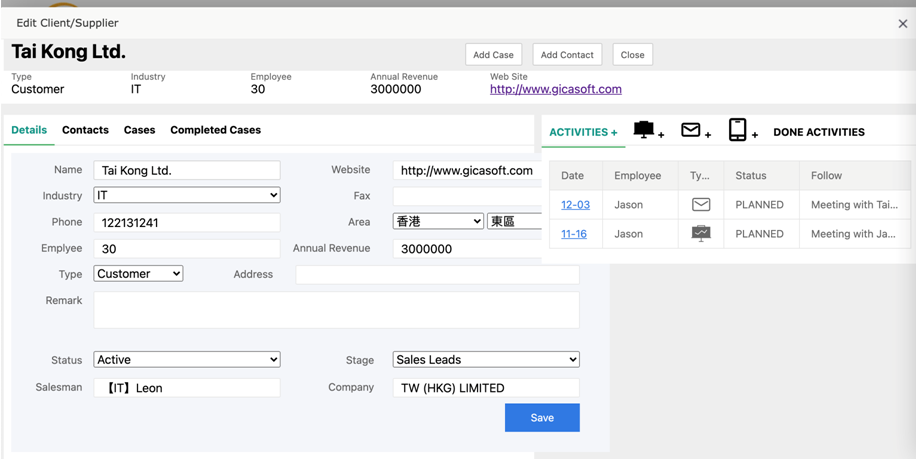This screenshot has width=916, height=459.
Task: Click the Add Case button
Action: pyautogui.click(x=493, y=55)
